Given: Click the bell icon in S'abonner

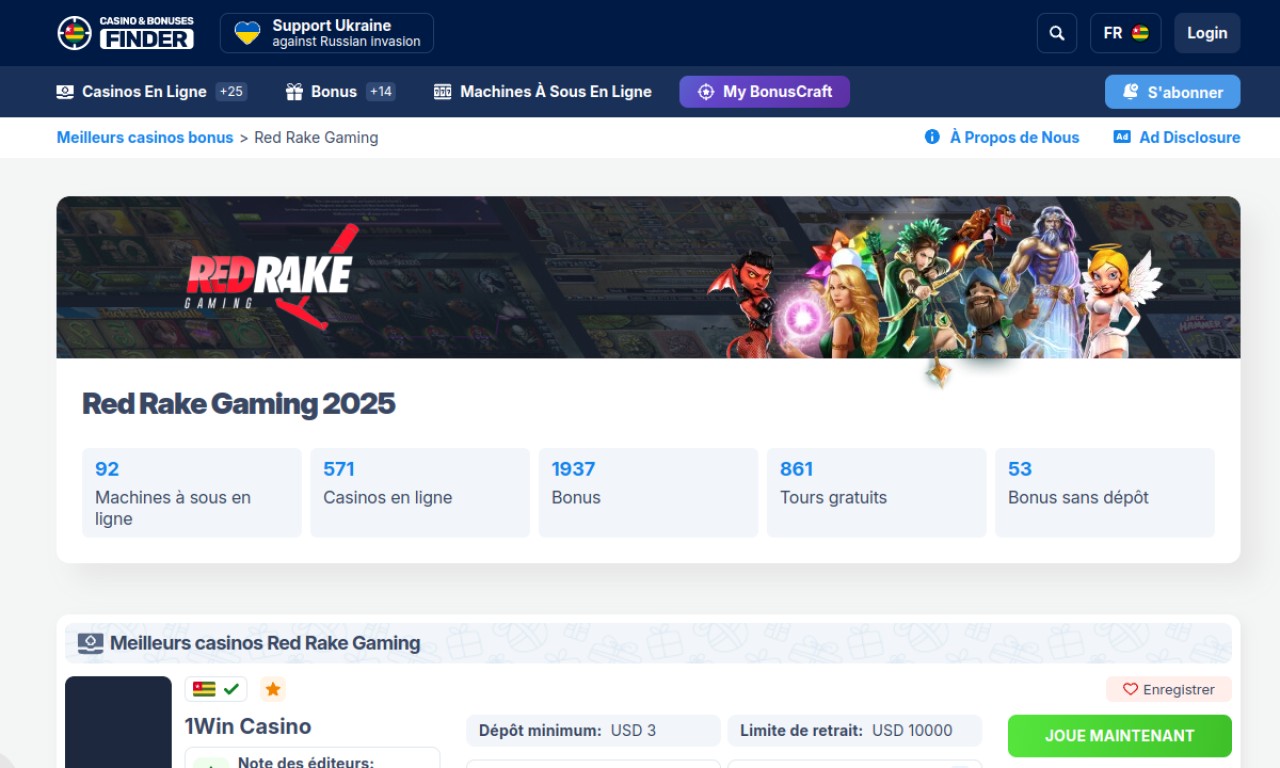Looking at the screenshot, I should (1131, 92).
